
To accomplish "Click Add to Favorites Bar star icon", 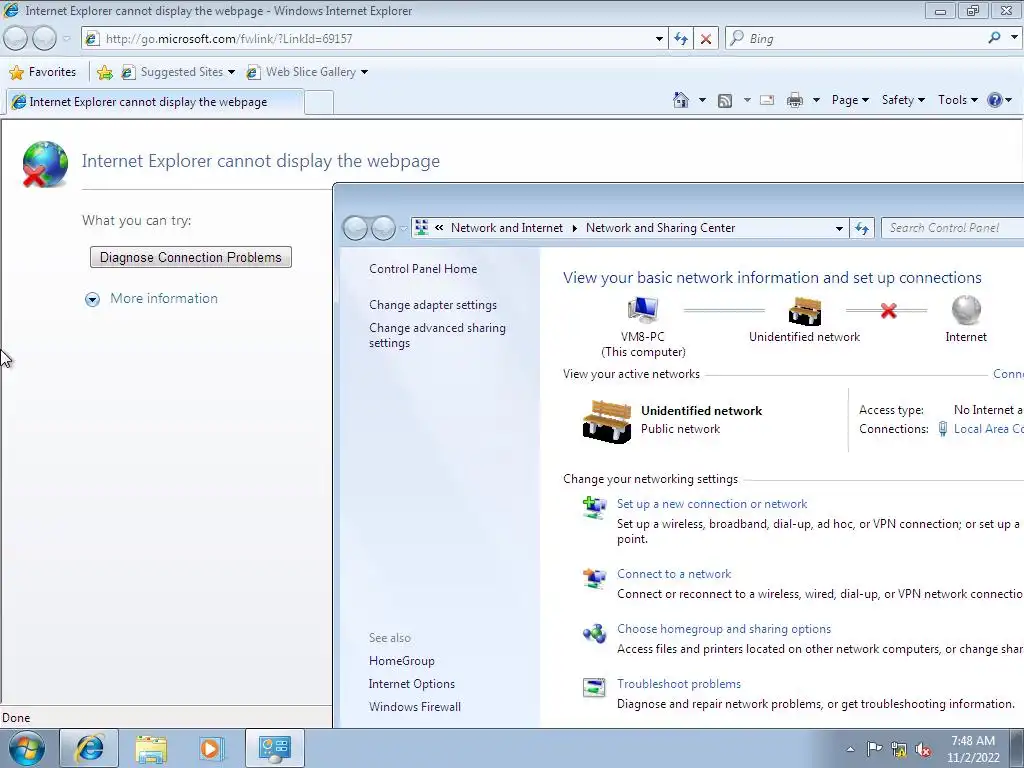I will [x=104, y=72].
